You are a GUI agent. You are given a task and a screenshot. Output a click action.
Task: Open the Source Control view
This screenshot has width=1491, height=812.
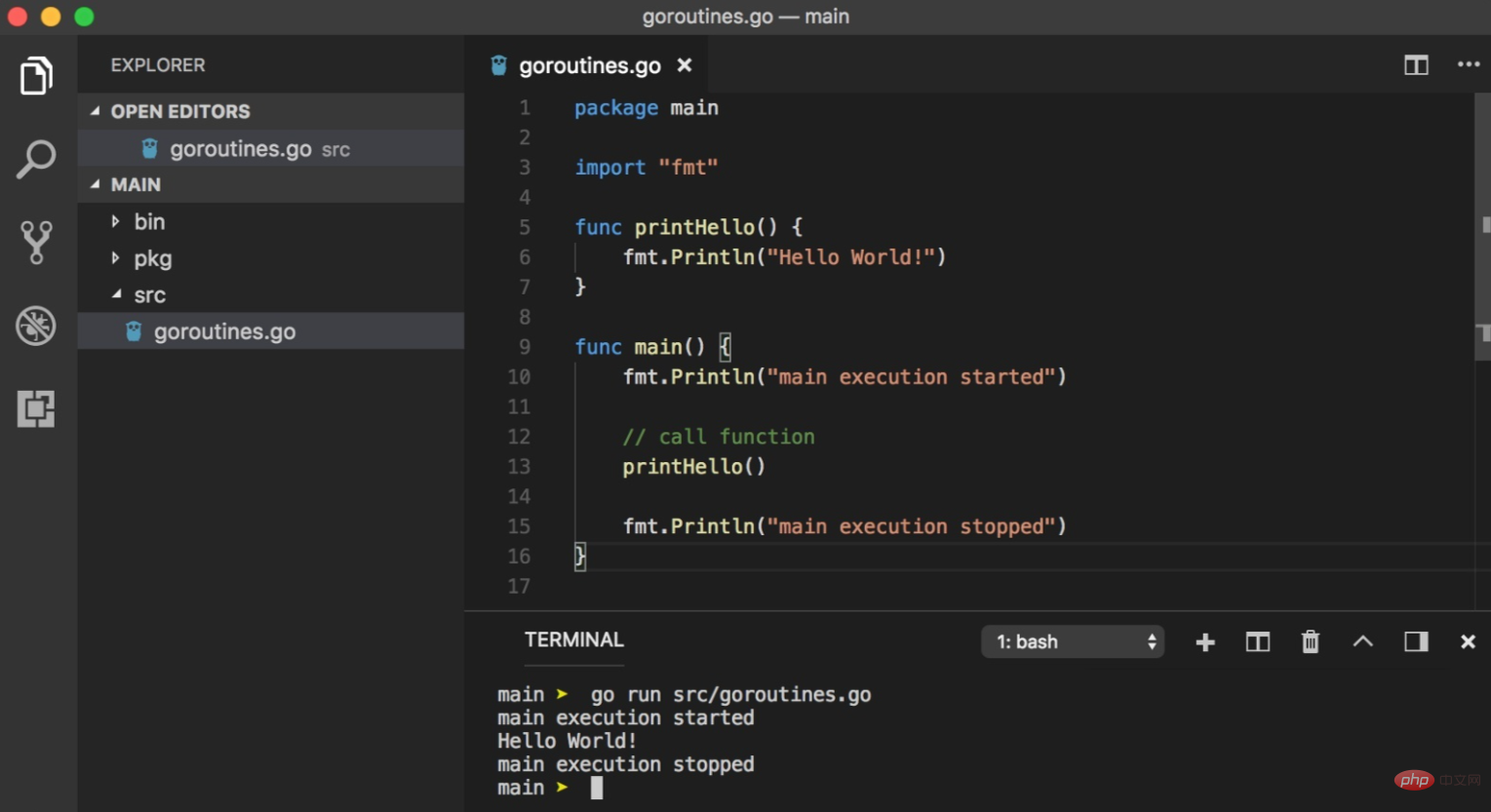36,243
